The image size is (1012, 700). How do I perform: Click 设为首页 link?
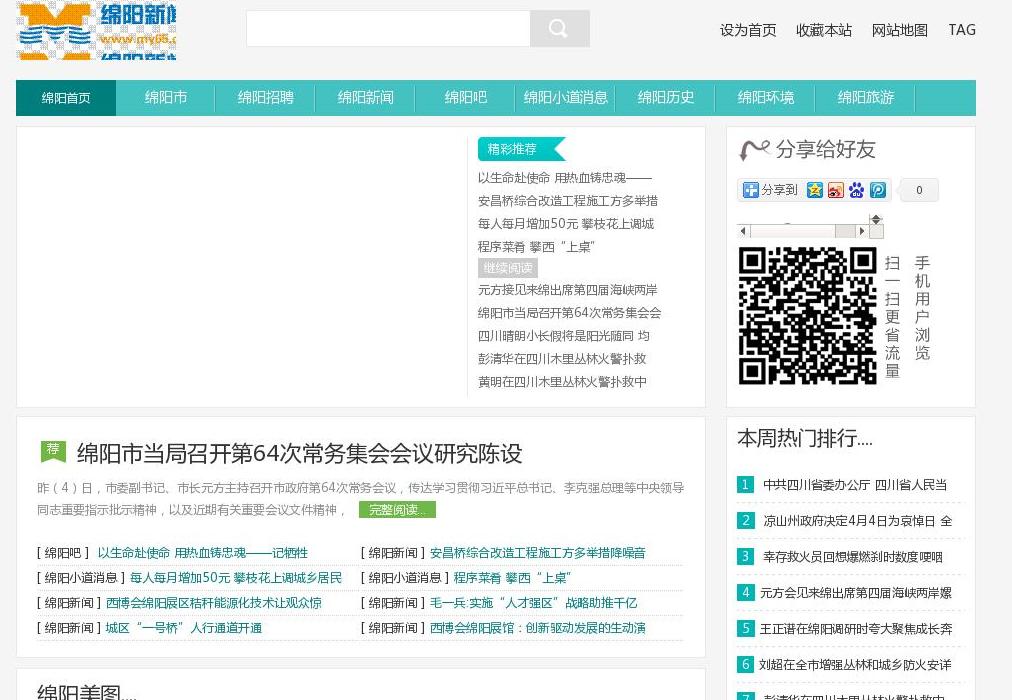(748, 30)
